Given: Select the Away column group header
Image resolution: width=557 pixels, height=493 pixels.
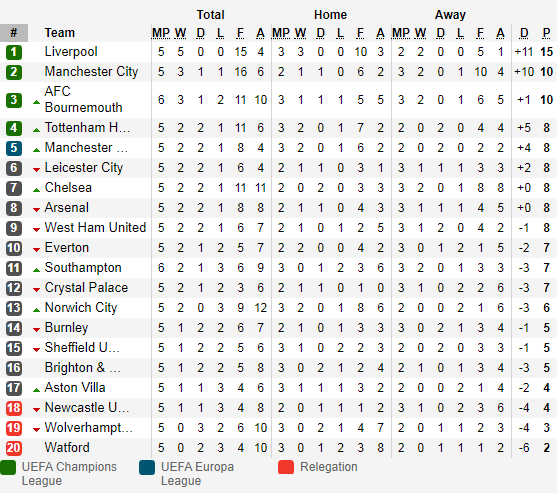Looking at the screenshot, I should pos(450,15).
